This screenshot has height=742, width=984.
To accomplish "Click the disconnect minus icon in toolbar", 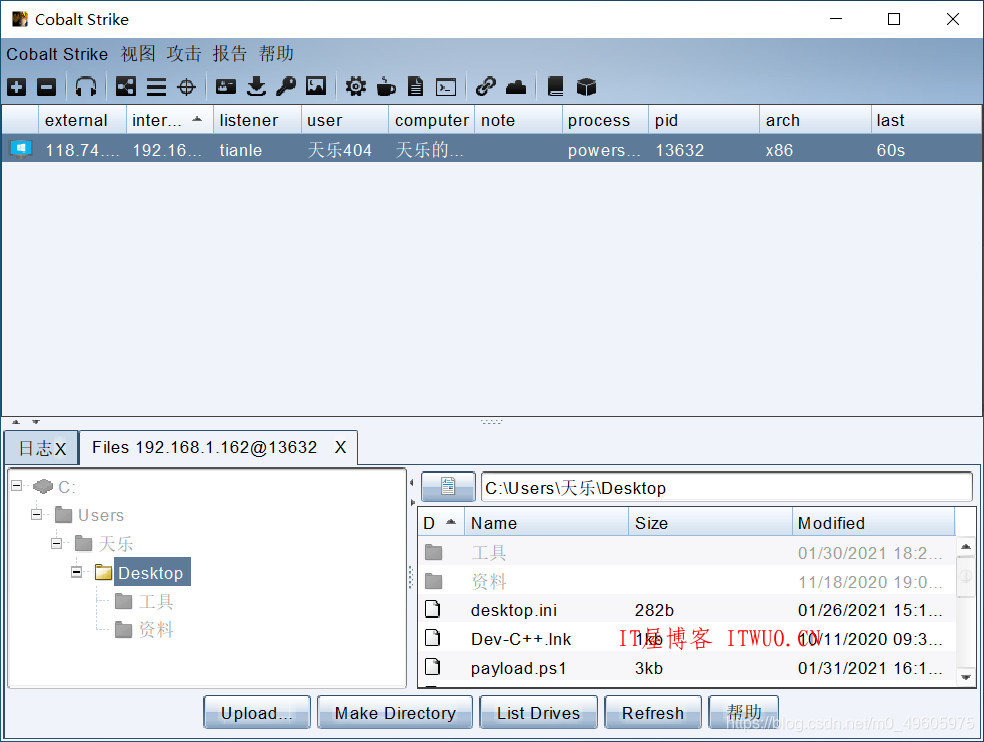I will 46,87.
